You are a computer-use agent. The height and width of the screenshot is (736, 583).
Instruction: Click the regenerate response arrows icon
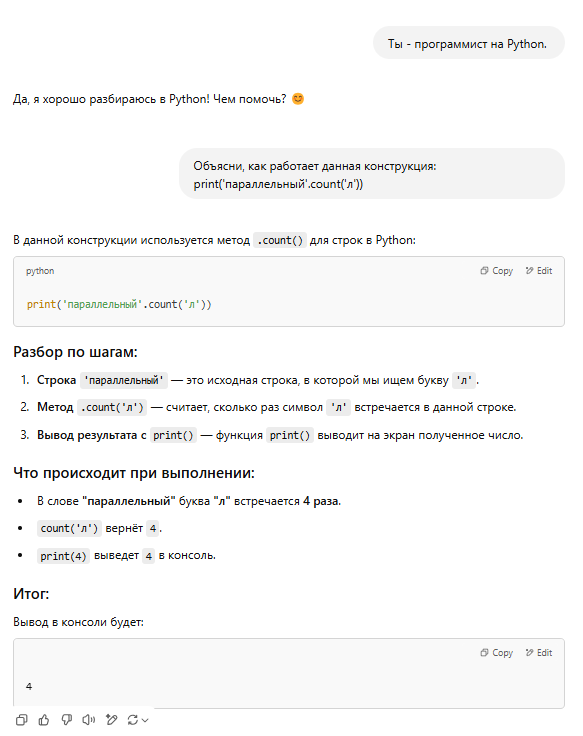pyautogui.click(x=133, y=720)
